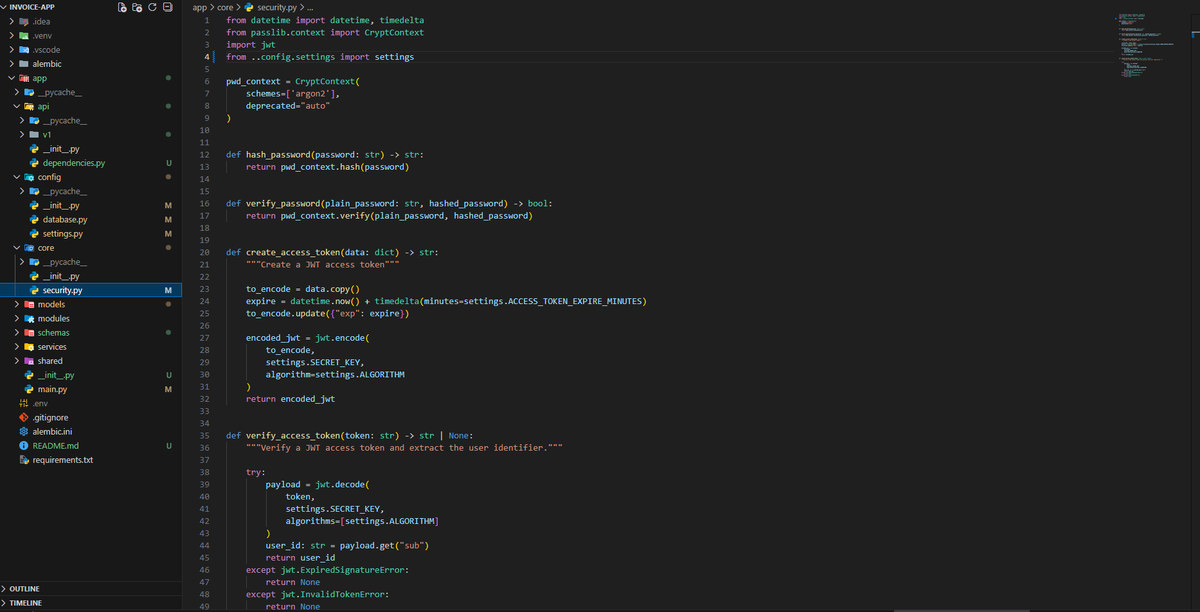
Task: Click the U status badge on README.md row
Action: [169, 445]
